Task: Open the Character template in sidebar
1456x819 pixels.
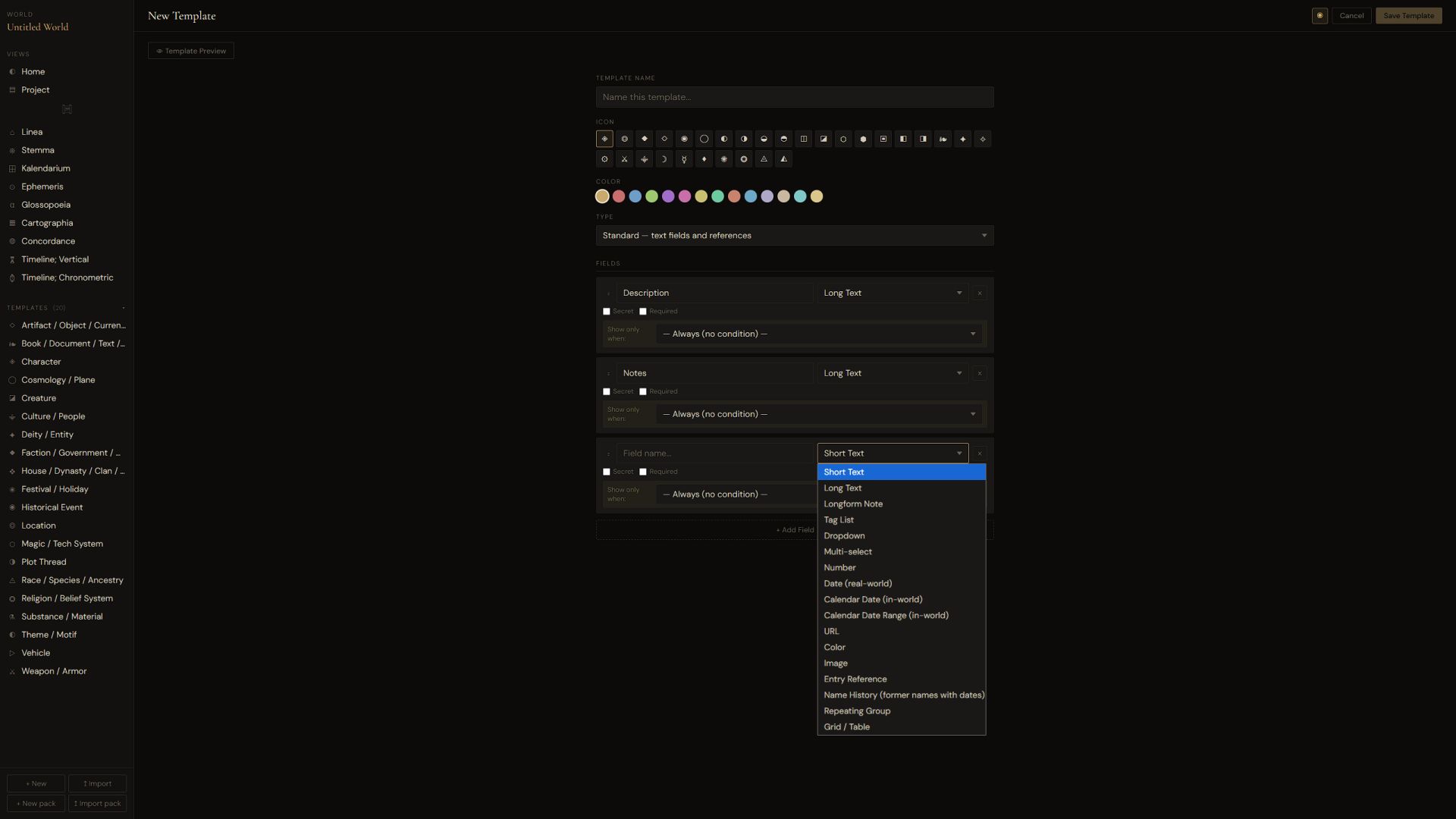Action: pos(67,362)
